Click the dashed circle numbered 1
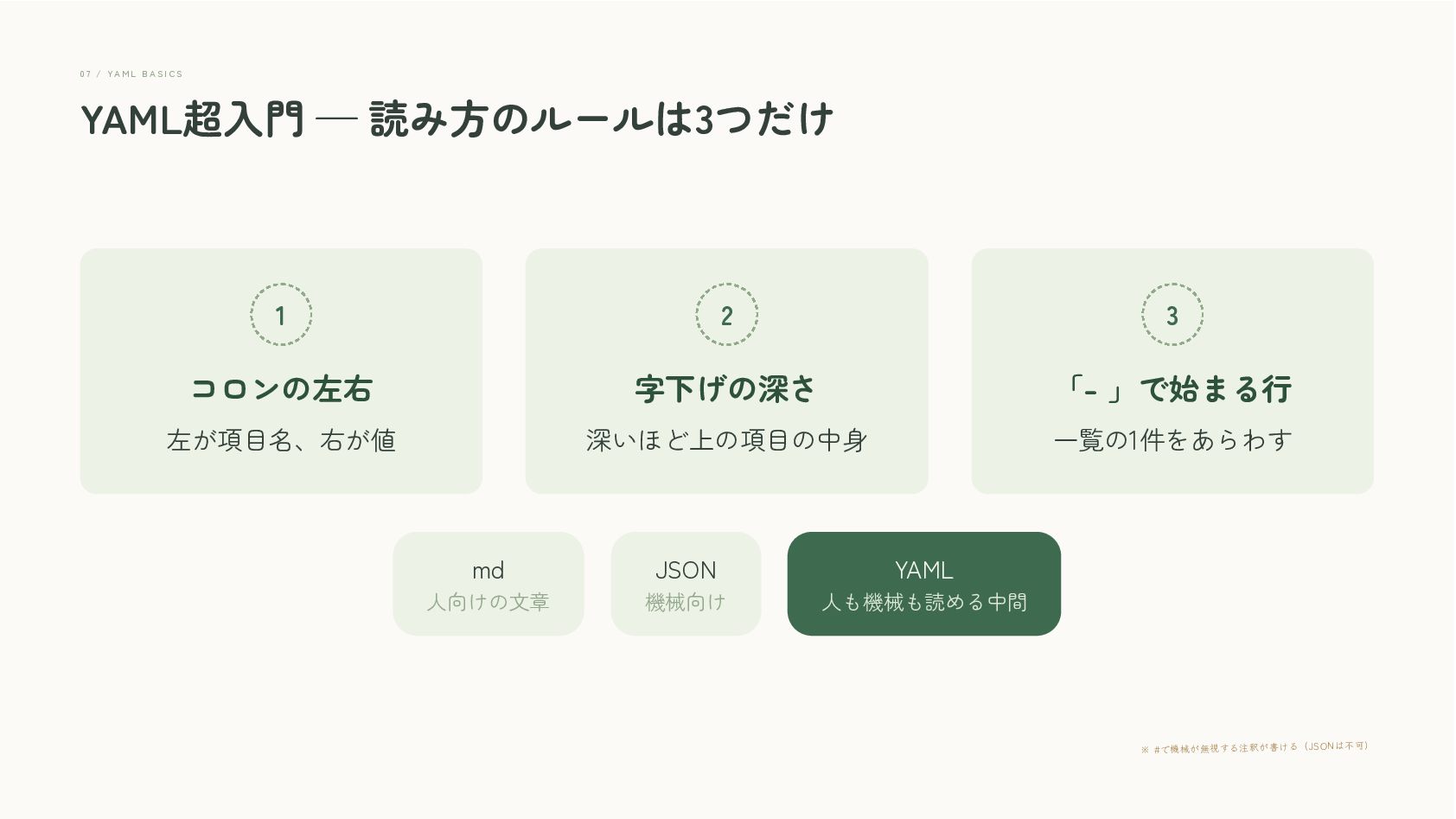Viewport: 1456px width, 819px height. click(x=281, y=315)
